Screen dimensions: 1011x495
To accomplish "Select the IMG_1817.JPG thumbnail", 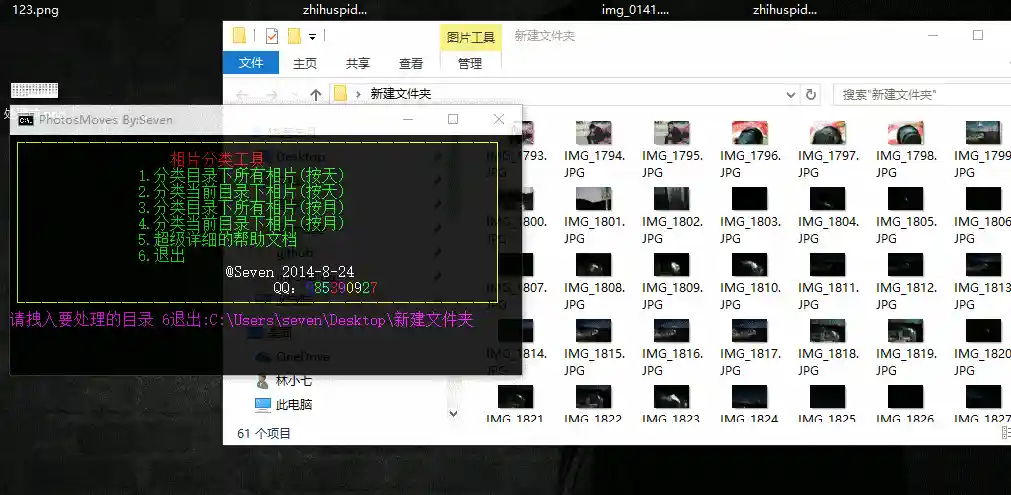I will (x=750, y=331).
